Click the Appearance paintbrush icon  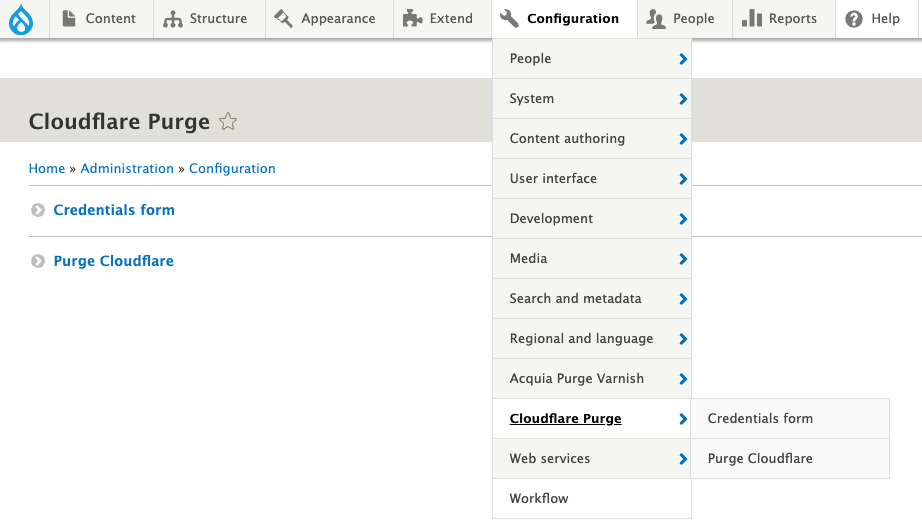(x=283, y=18)
